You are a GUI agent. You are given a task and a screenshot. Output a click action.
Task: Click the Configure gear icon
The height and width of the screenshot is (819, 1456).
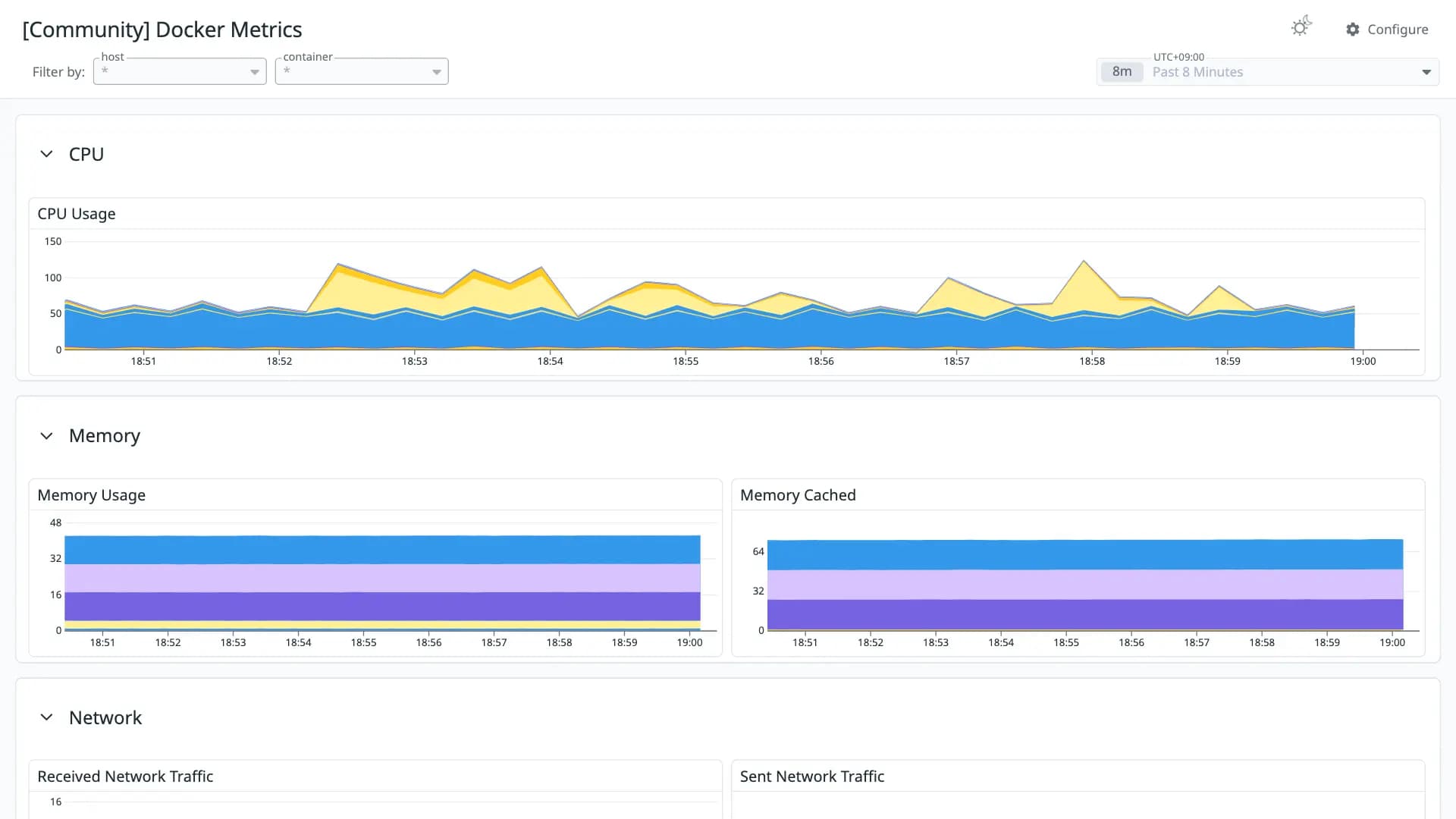[x=1353, y=30]
